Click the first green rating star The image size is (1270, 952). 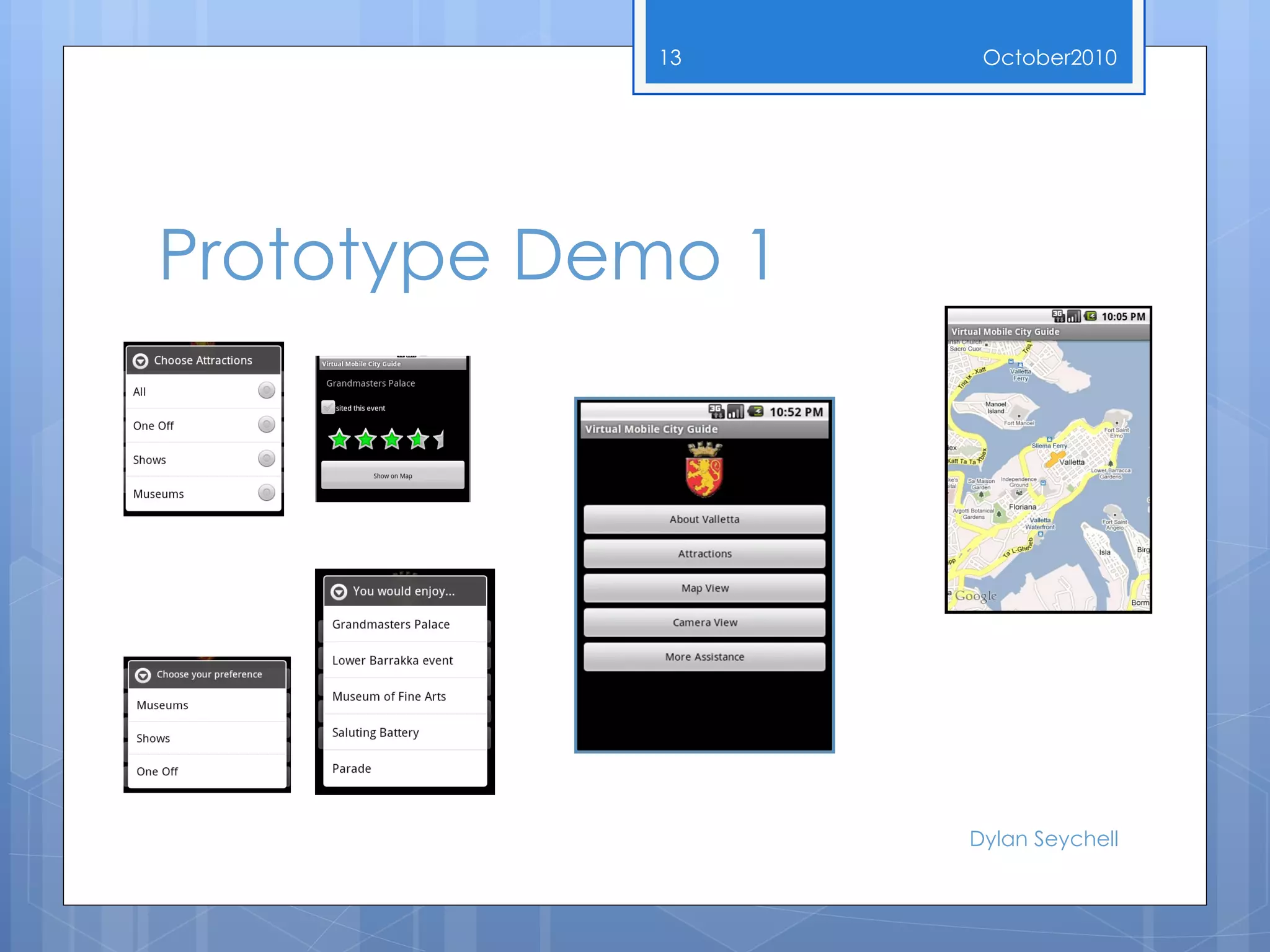[x=340, y=439]
